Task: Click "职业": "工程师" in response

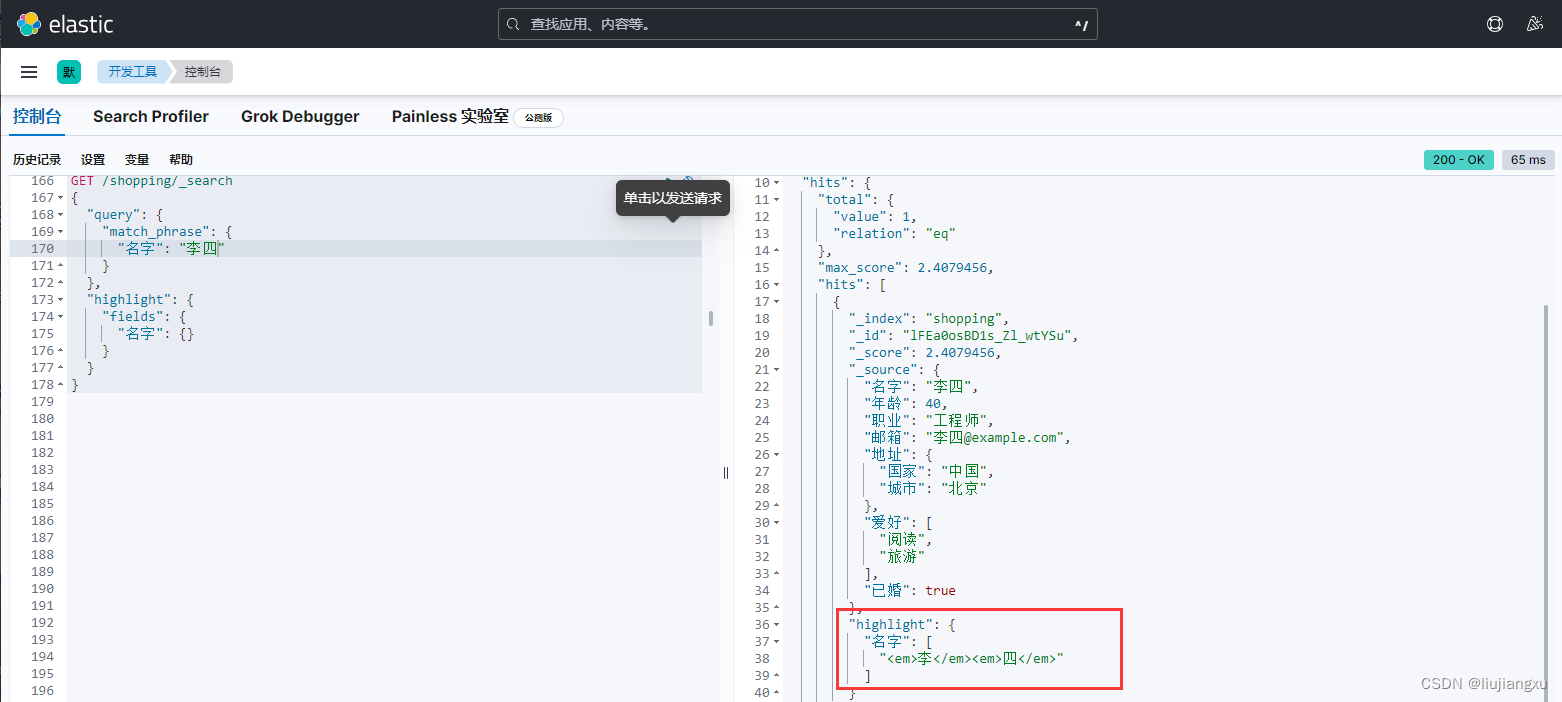Action: tap(929, 421)
